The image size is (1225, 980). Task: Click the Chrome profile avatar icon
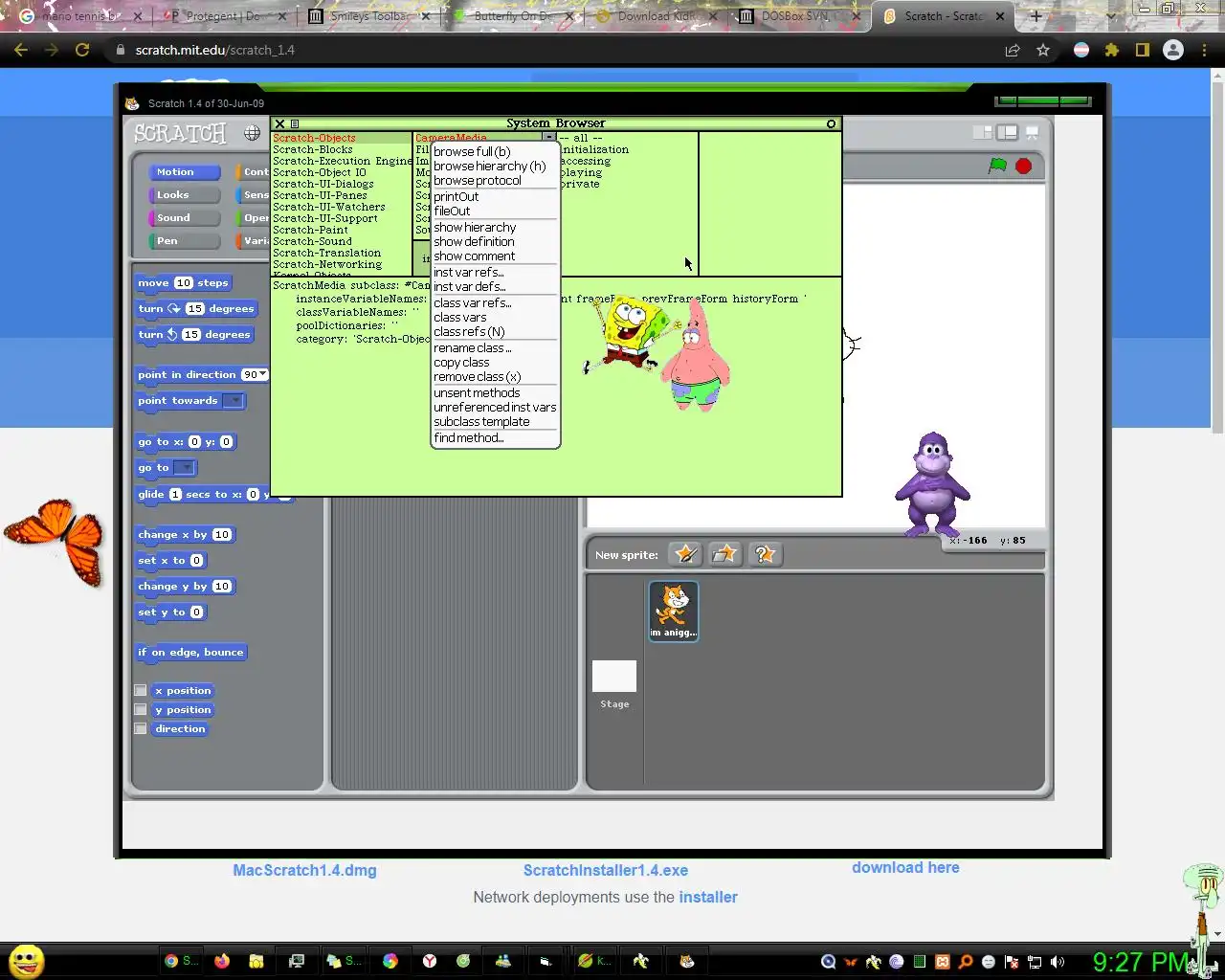[x=1172, y=50]
